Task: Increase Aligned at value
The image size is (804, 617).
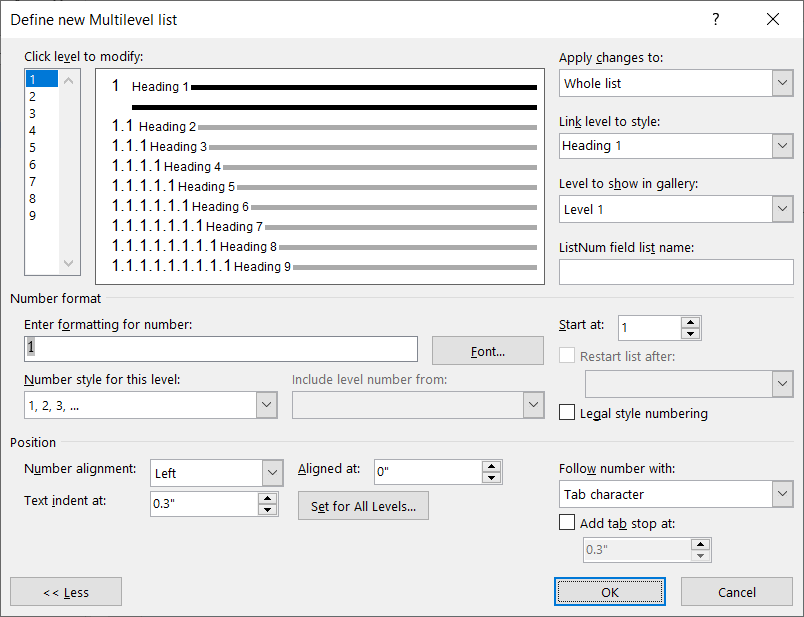Action: click(x=491, y=467)
